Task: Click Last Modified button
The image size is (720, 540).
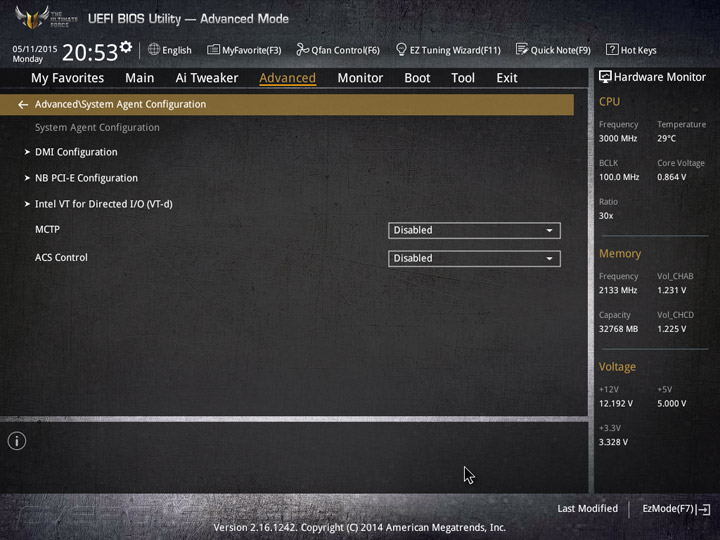Action: coord(587,508)
